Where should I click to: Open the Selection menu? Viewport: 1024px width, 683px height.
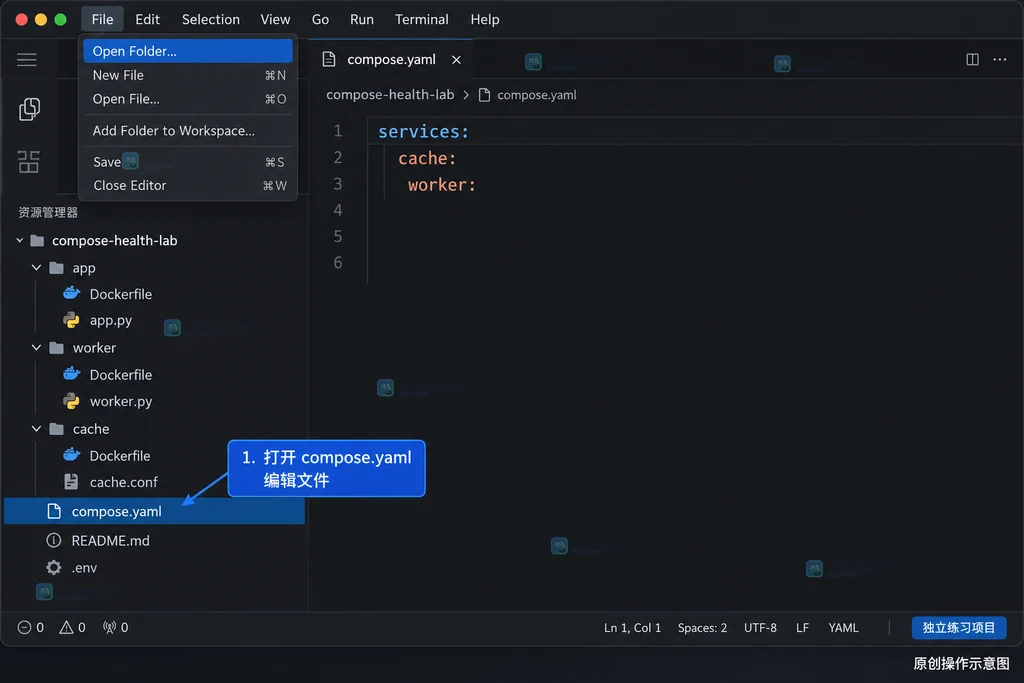point(211,20)
